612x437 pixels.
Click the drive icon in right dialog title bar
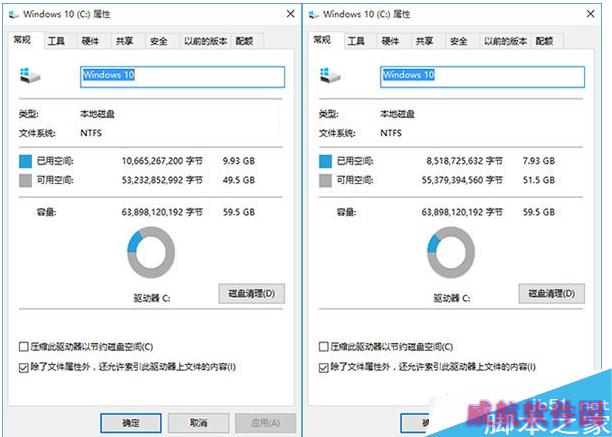point(314,15)
